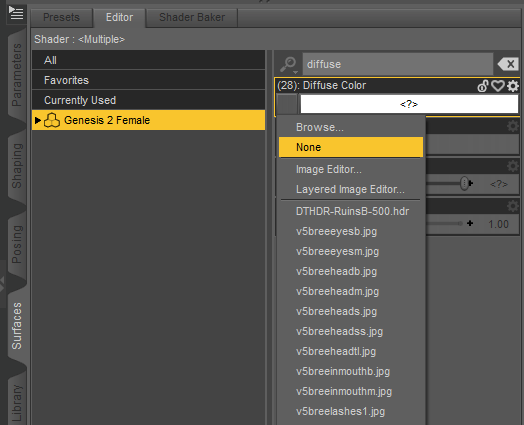Click the white Diffuse Color swatch

click(x=409, y=104)
